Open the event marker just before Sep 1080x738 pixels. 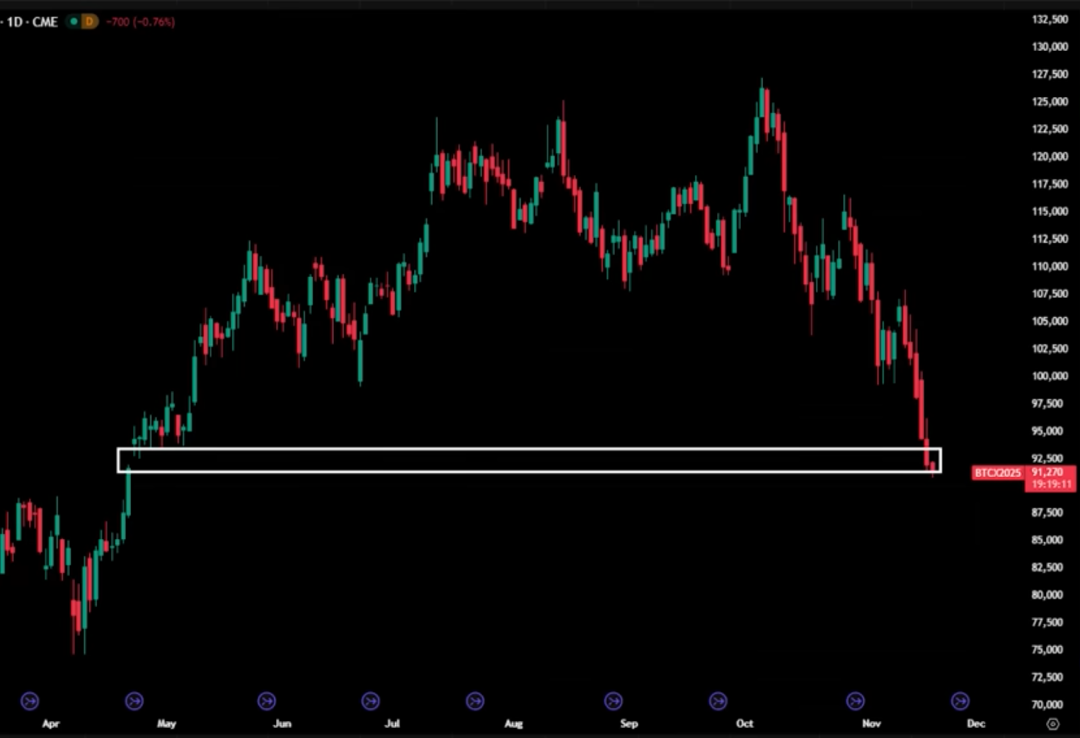click(613, 701)
